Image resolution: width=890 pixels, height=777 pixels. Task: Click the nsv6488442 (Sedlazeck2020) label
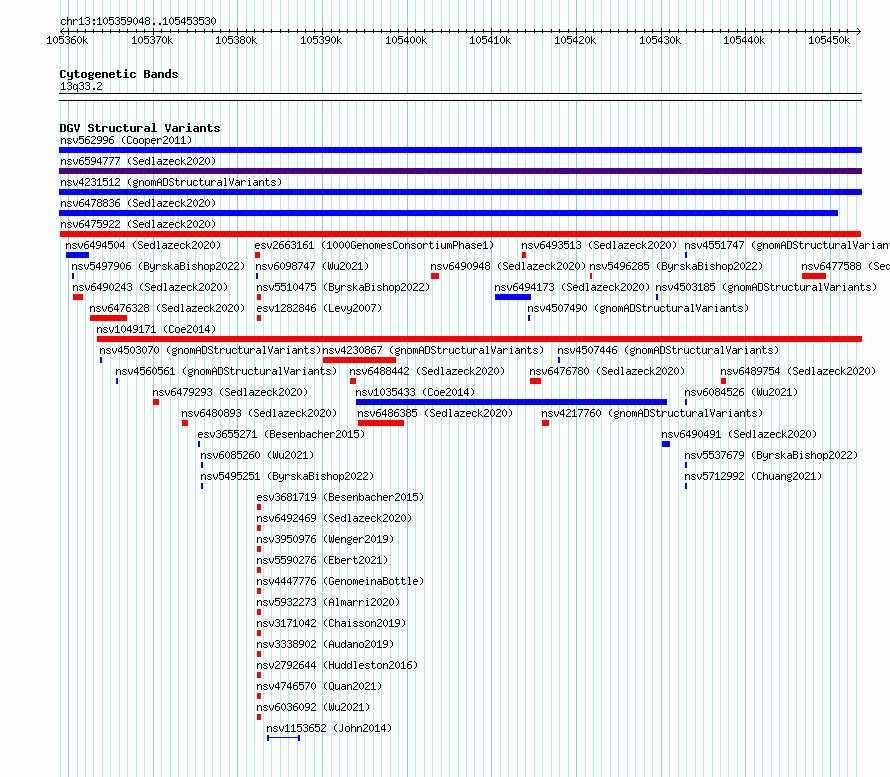tap(427, 371)
